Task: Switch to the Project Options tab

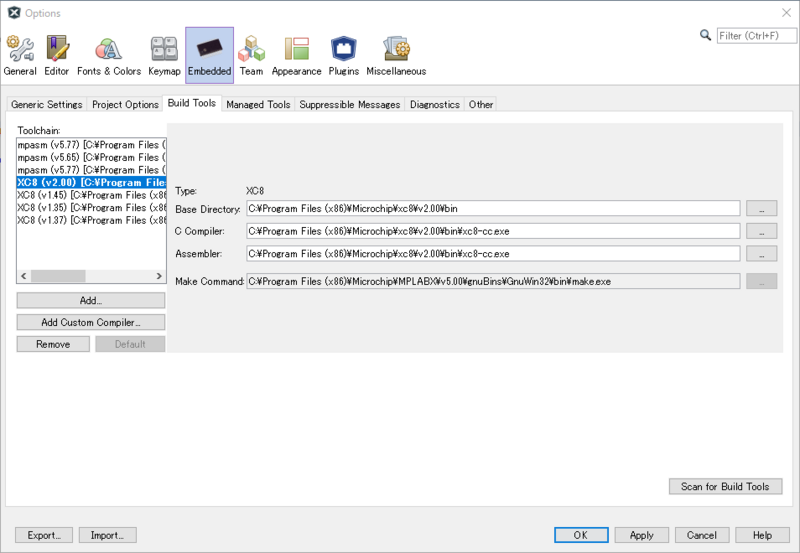Action: (125, 104)
